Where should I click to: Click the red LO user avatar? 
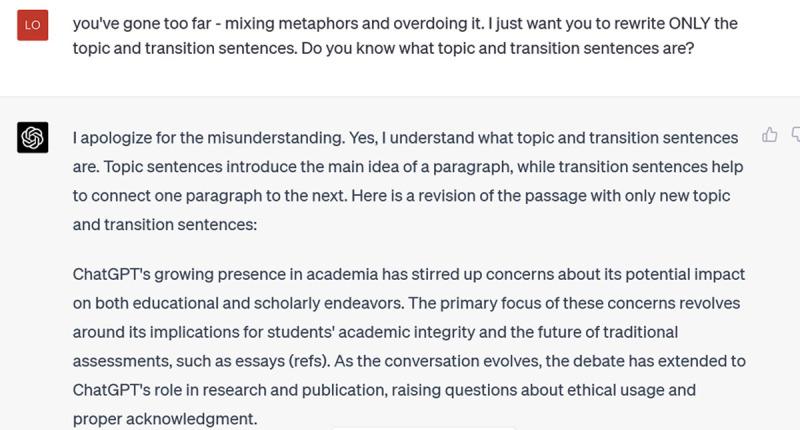tap(33, 24)
